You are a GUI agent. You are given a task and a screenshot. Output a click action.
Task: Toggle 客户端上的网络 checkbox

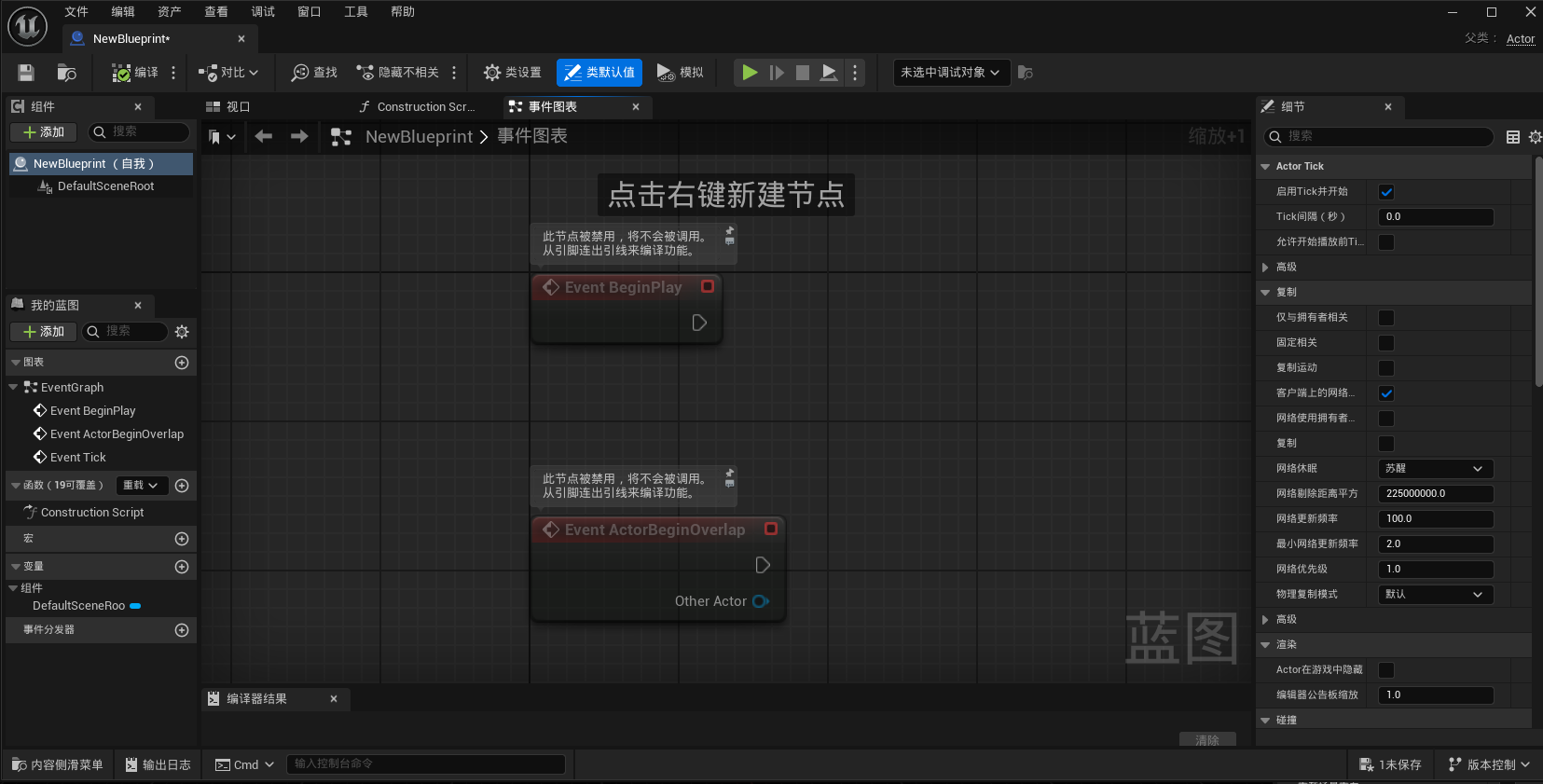click(x=1386, y=393)
